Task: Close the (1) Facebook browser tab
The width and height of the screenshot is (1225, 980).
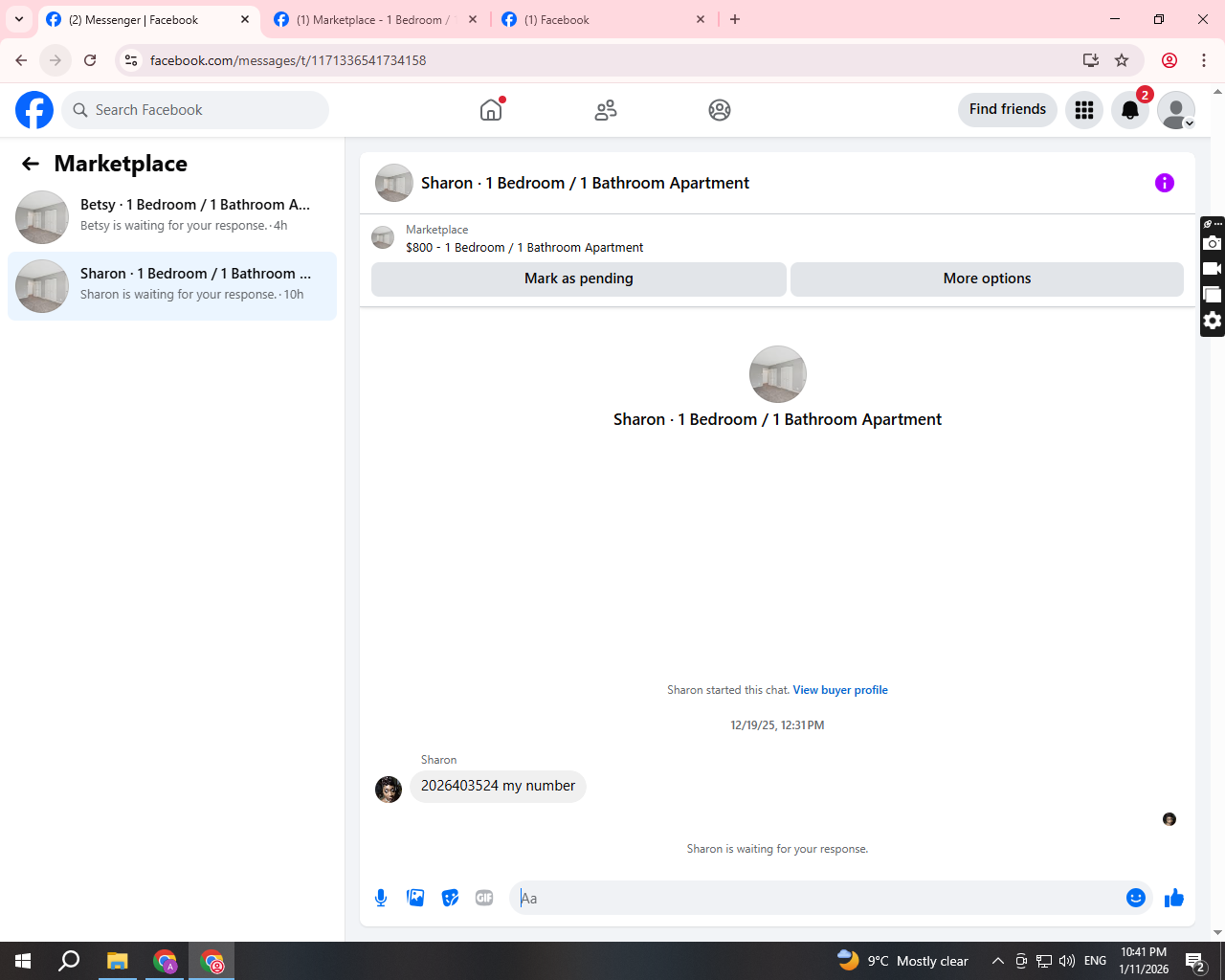Action: point(701,19)
